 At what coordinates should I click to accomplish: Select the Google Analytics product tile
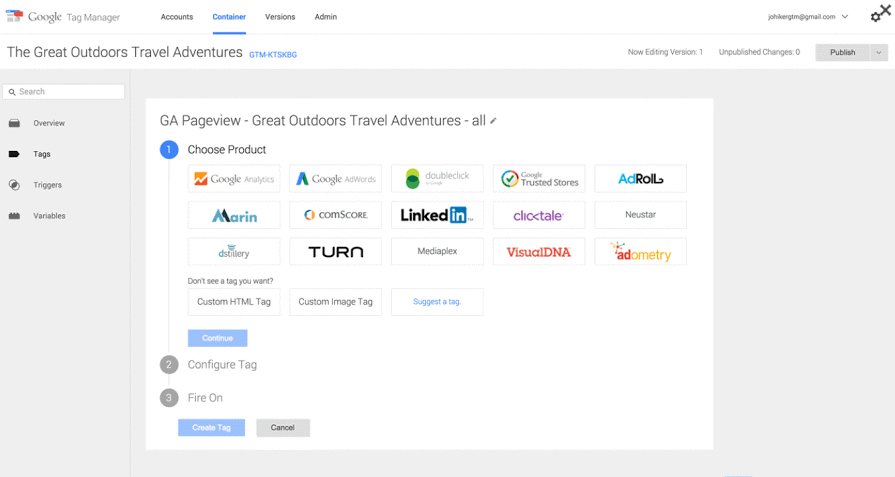tap(234, 179)
